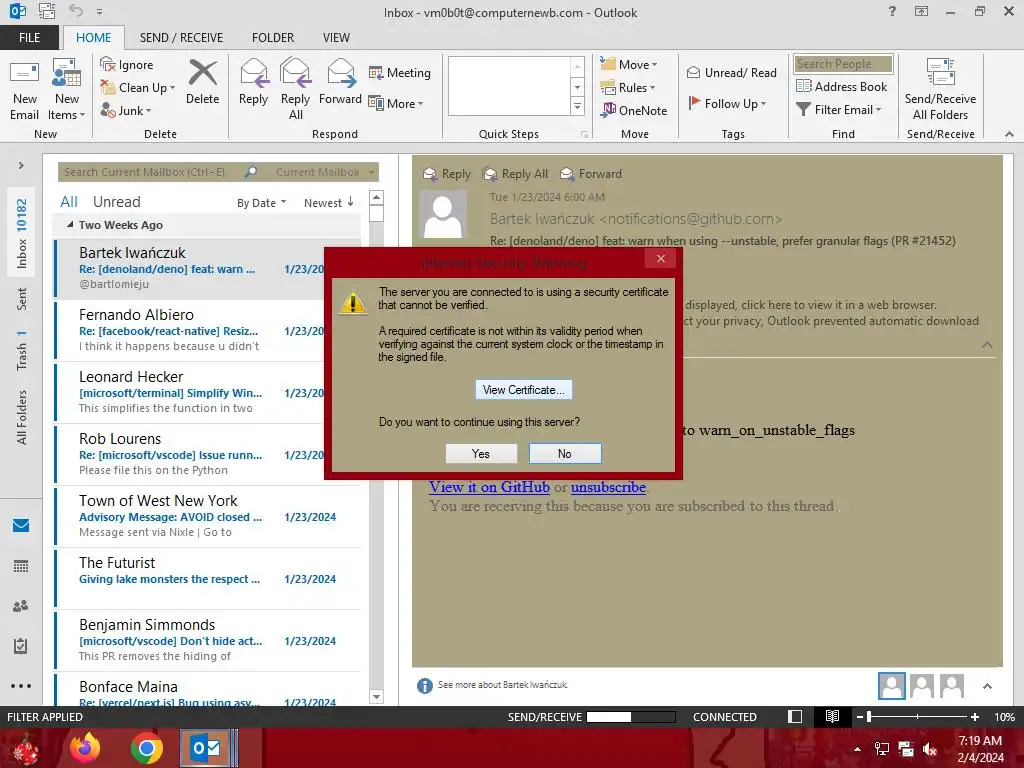
Task: Open more navigation options ellipsis
Action: pyautogui.click(x=21, y=686)
